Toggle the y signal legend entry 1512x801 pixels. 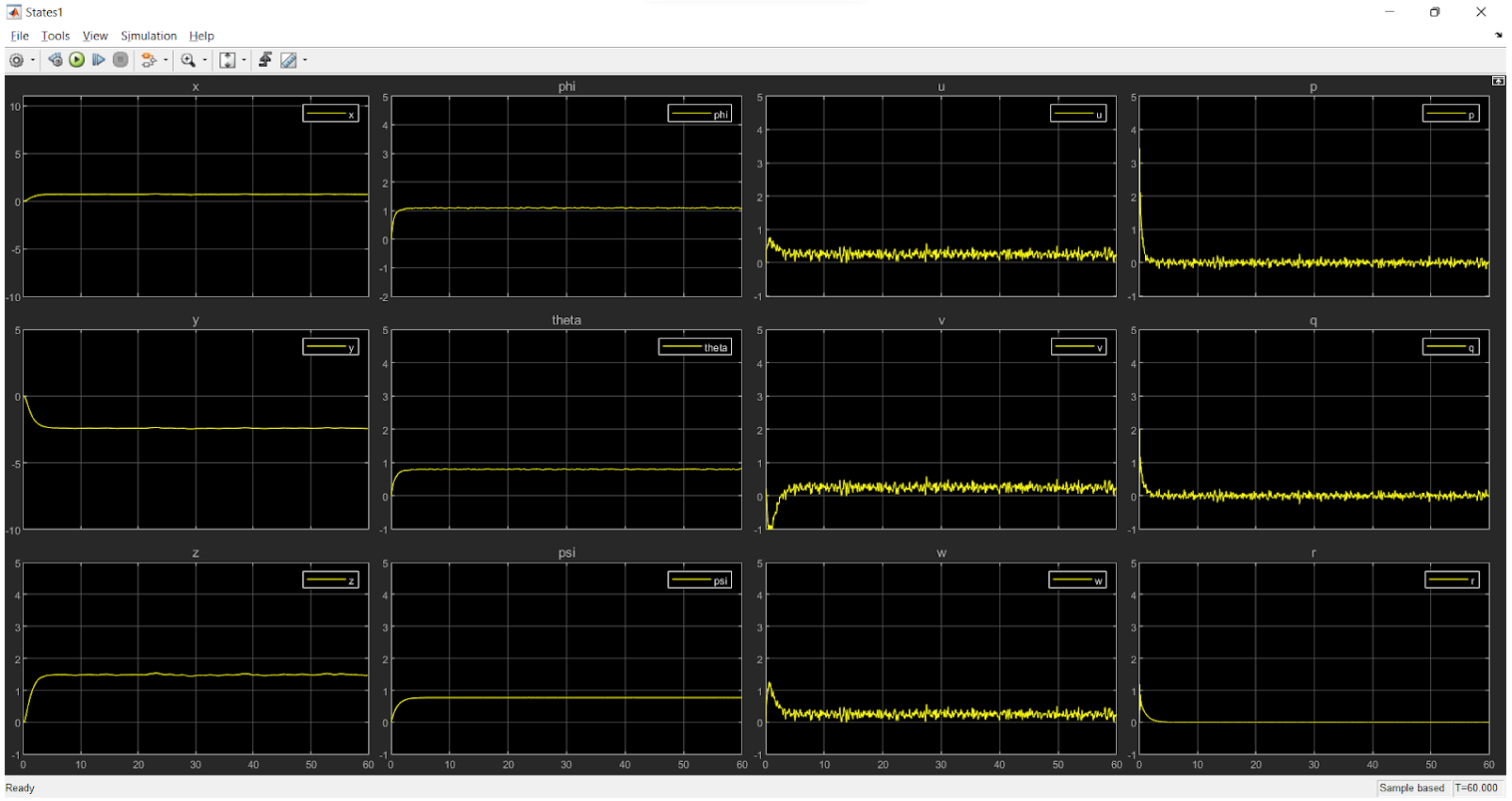pos(331,347)
